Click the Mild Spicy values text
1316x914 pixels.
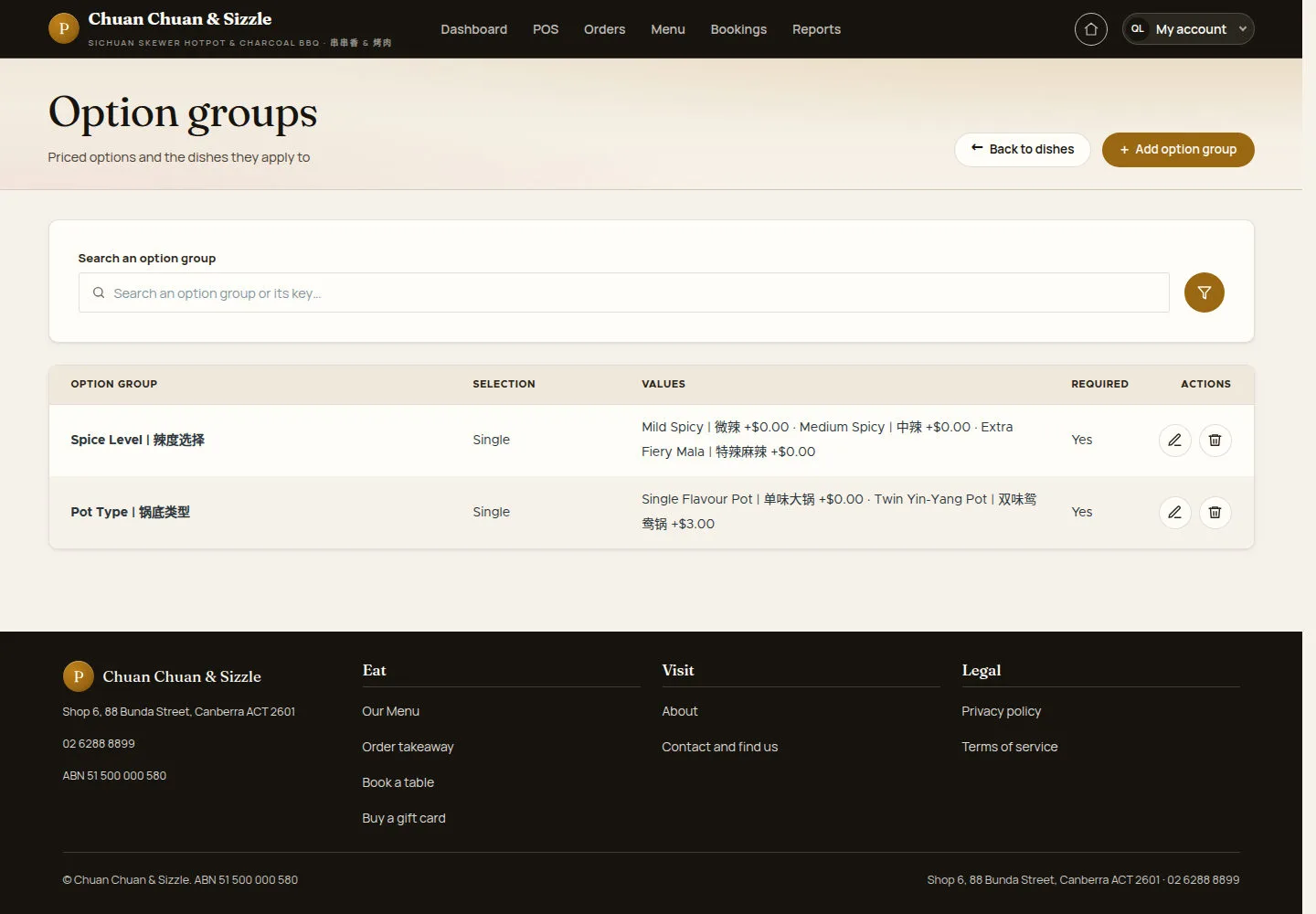coord(827,439)
